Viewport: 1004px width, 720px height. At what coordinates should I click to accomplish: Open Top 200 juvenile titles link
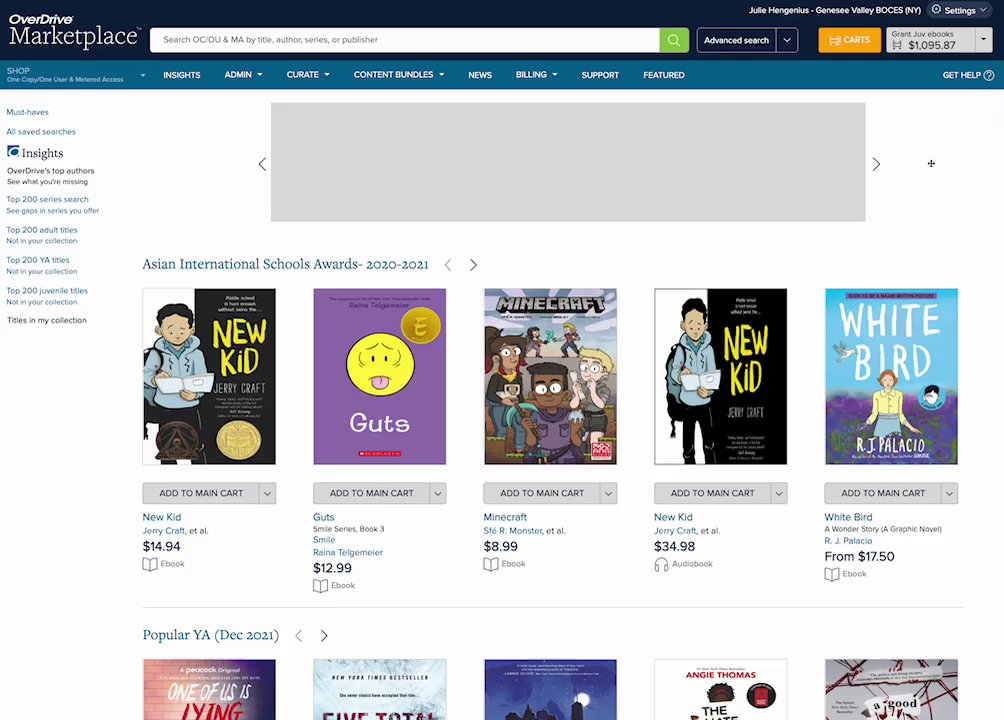[47, 291]
